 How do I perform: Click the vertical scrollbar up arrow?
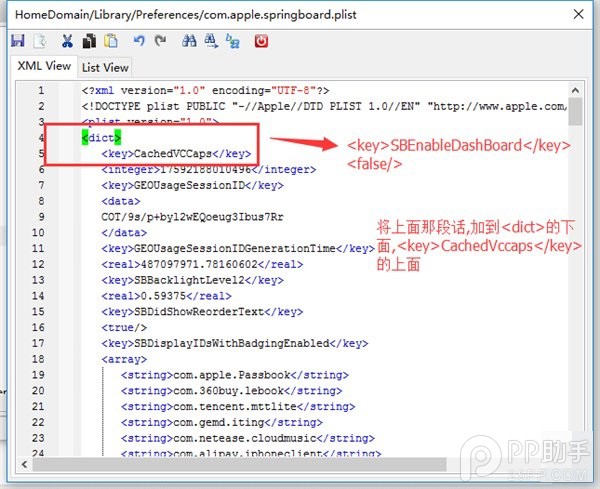tap(575, 89)
